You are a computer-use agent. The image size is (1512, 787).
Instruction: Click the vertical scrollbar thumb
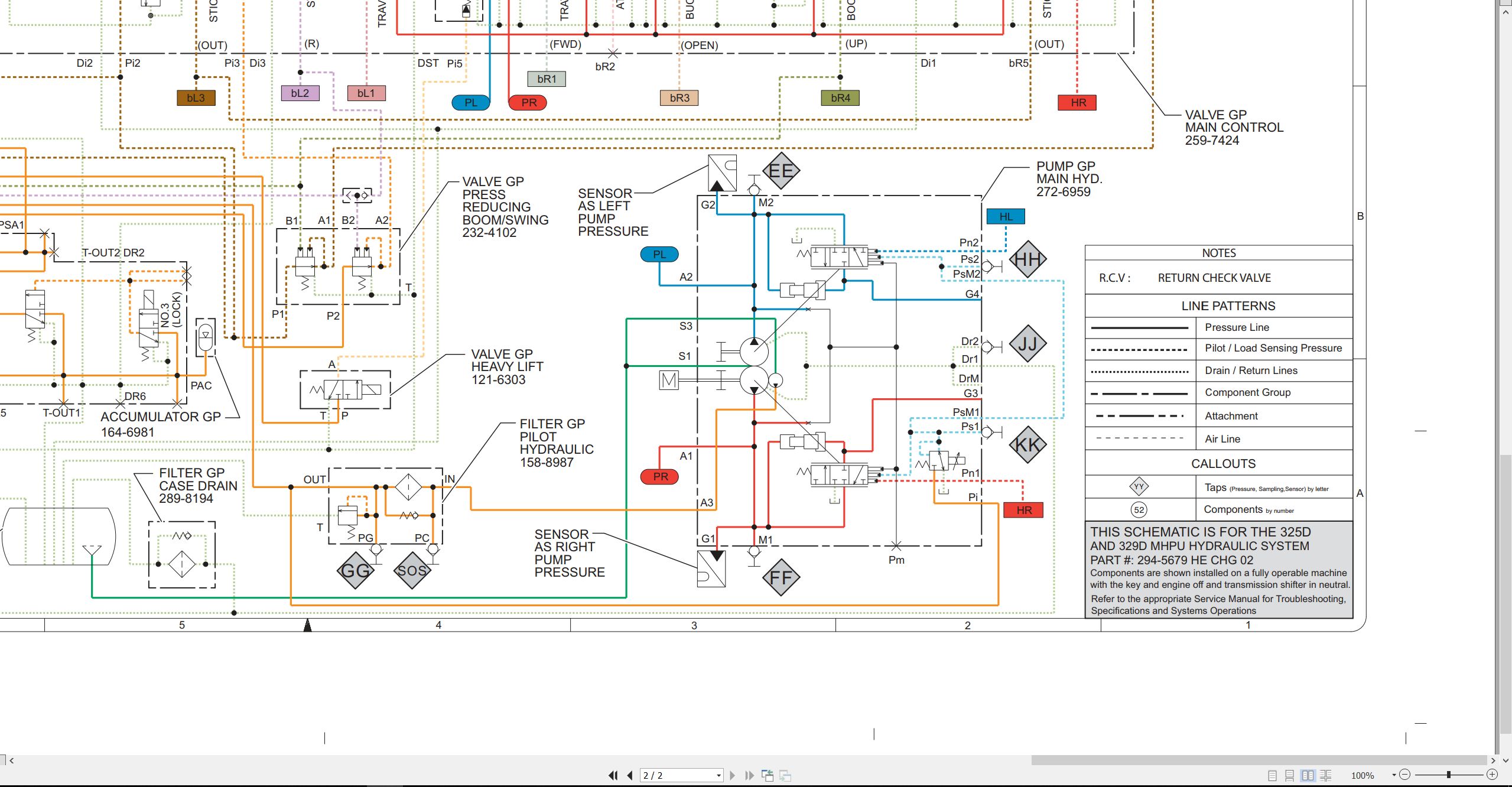(x=1506, y=594)
